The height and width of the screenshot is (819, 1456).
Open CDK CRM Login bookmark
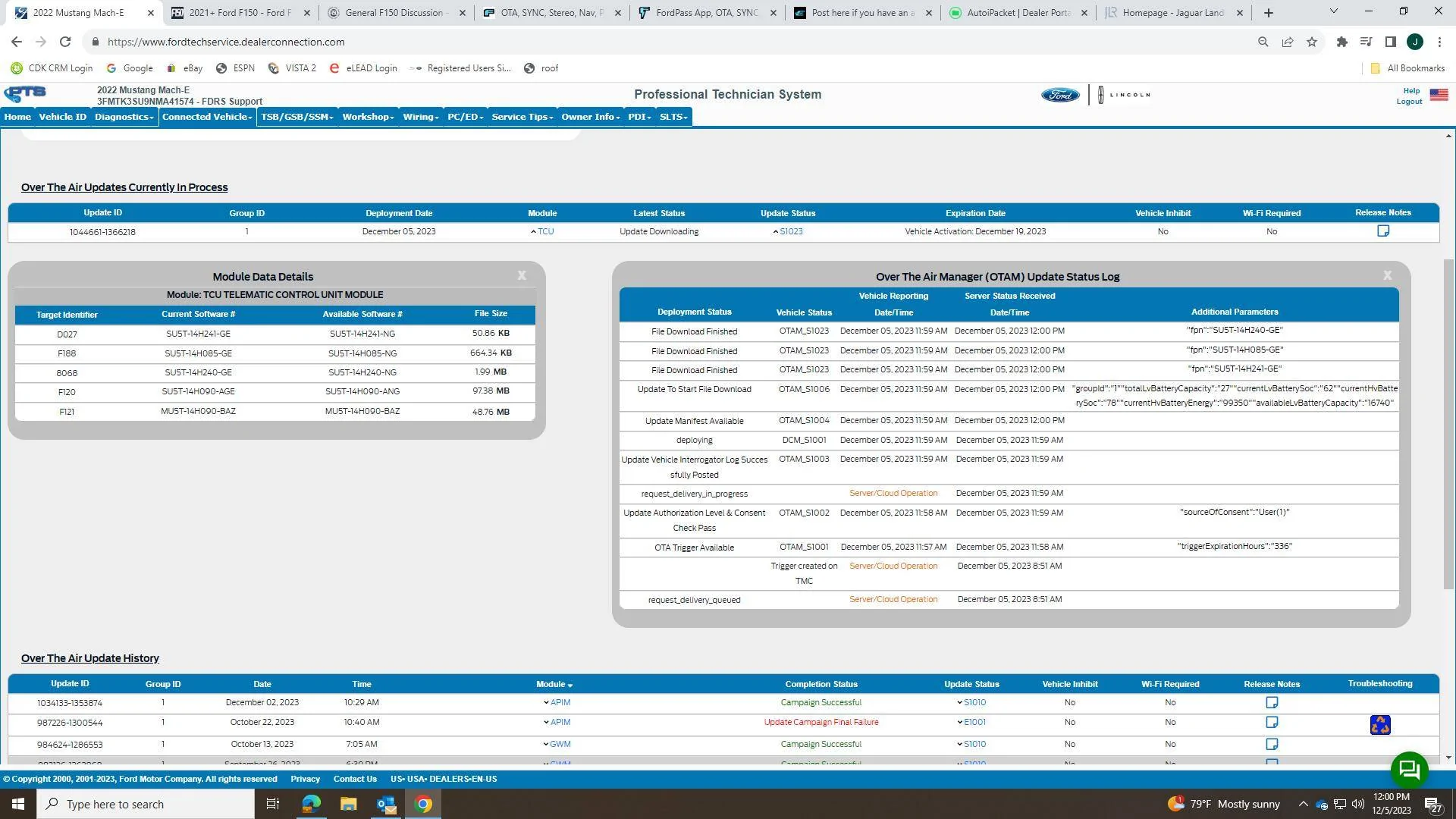(52, 68)
